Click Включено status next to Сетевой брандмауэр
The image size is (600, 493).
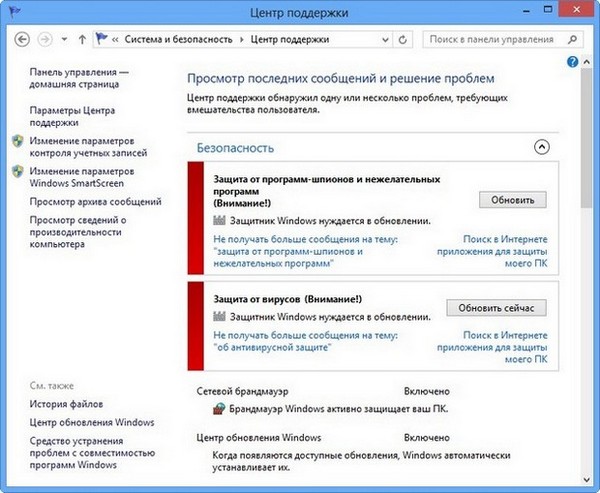(x=427, y=391)
